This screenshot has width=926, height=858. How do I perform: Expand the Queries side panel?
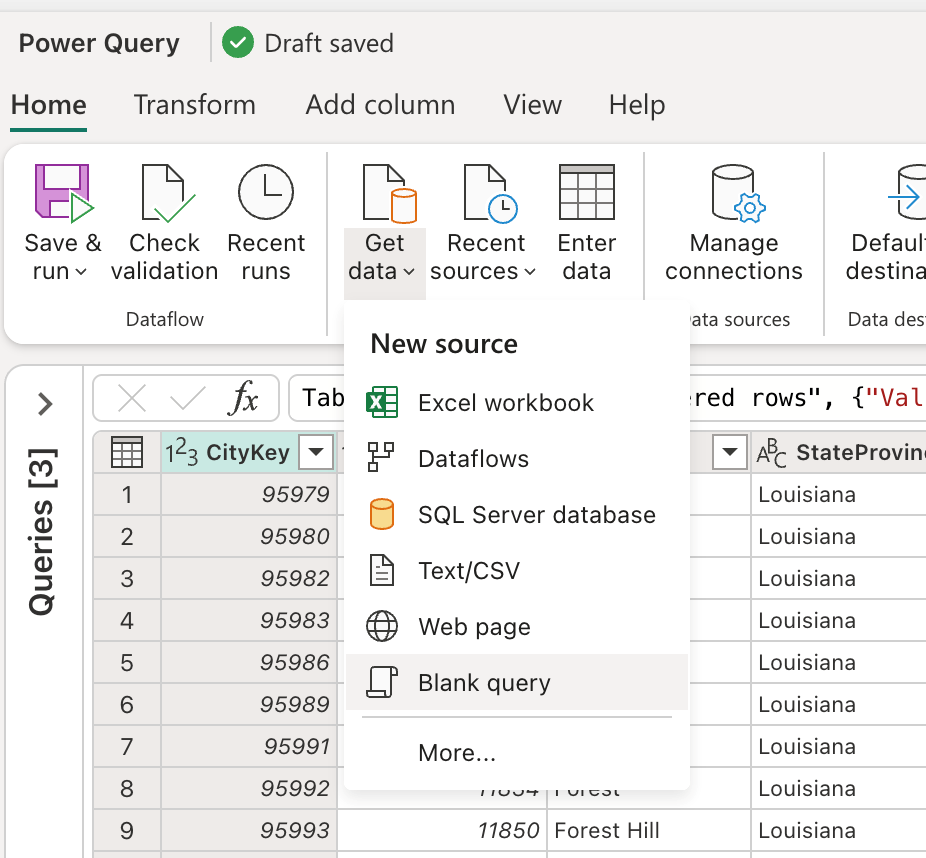43,404
